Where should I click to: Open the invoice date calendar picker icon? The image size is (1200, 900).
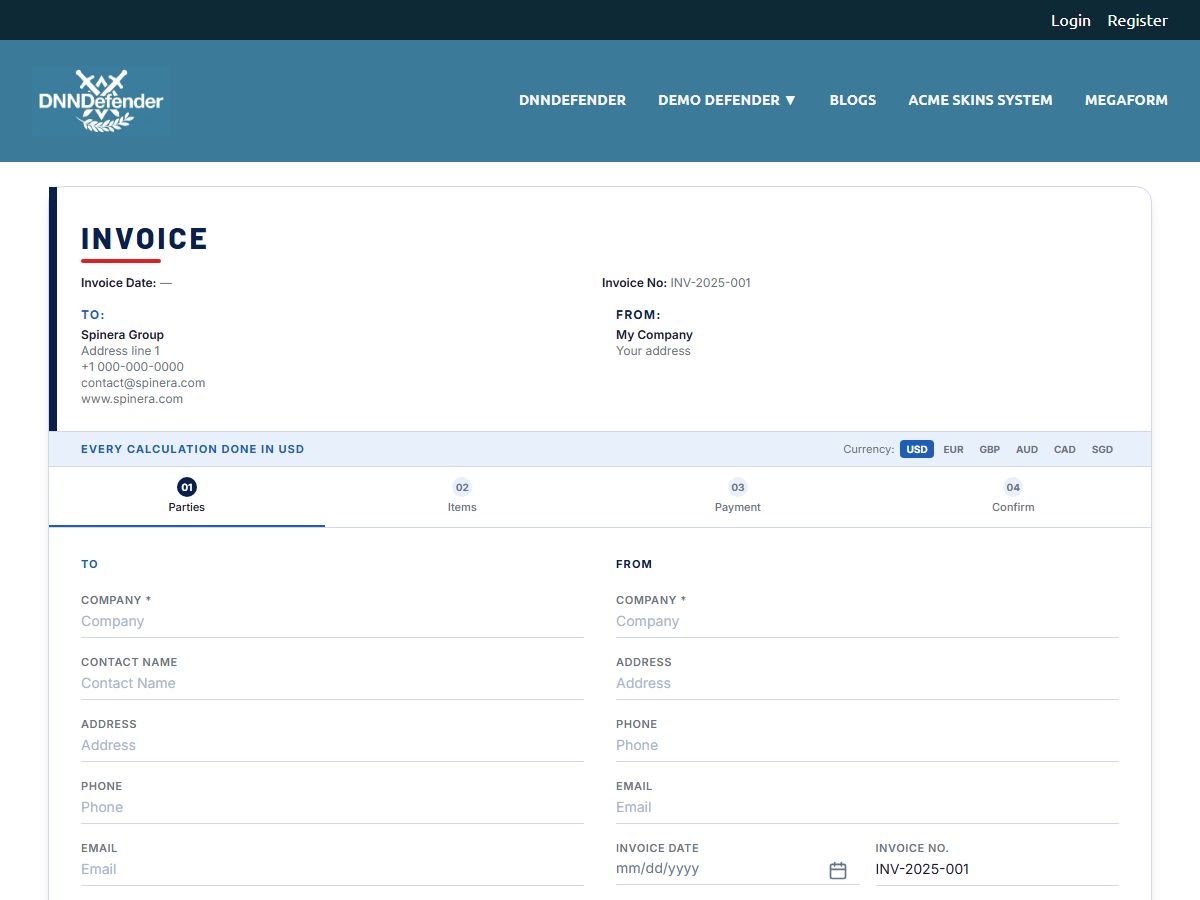838,870
